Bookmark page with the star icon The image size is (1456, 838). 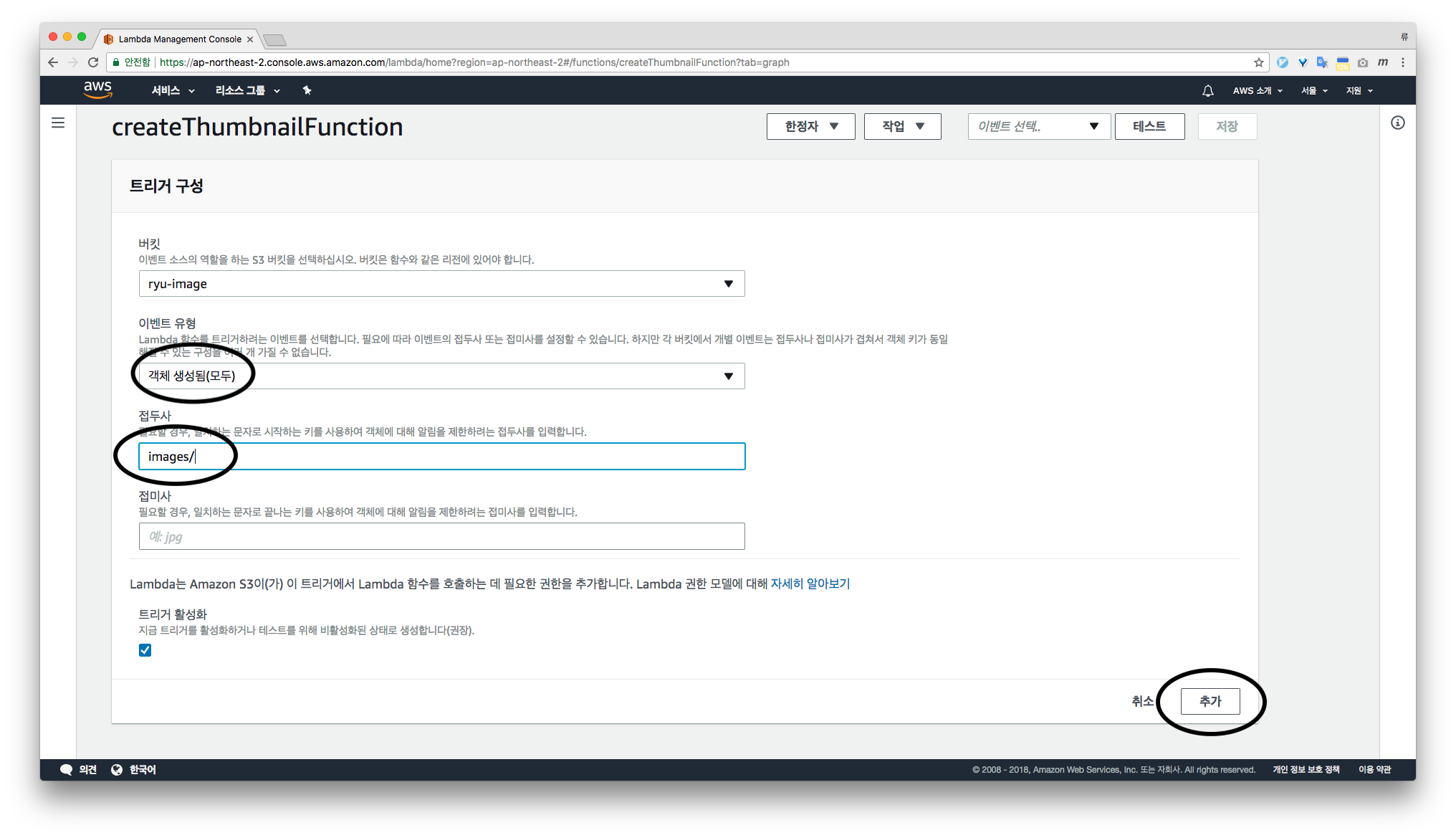[1258, 62]
